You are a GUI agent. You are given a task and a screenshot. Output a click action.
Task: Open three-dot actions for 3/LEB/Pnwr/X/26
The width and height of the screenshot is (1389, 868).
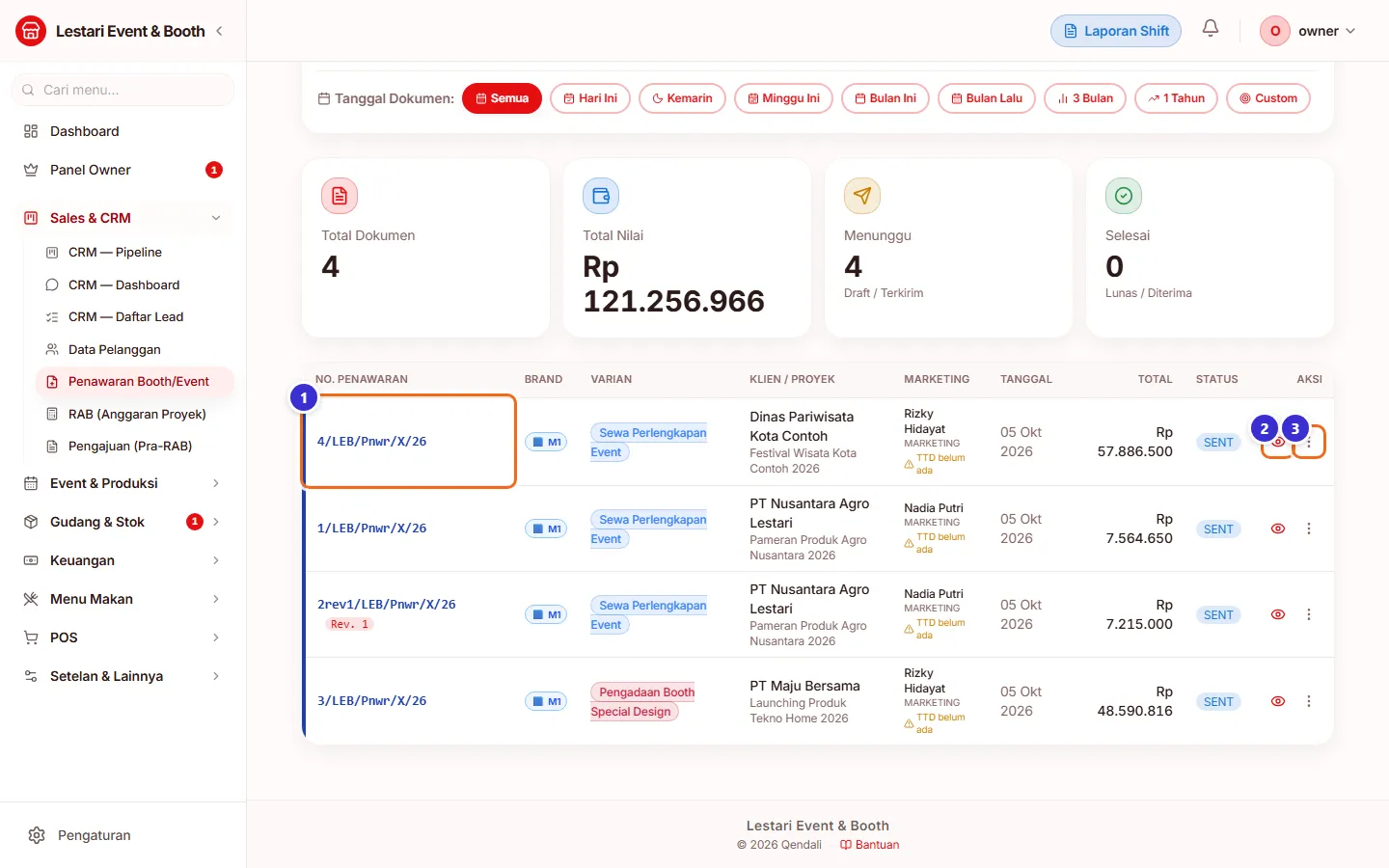pyautogui.click(x=1309, y=701)
